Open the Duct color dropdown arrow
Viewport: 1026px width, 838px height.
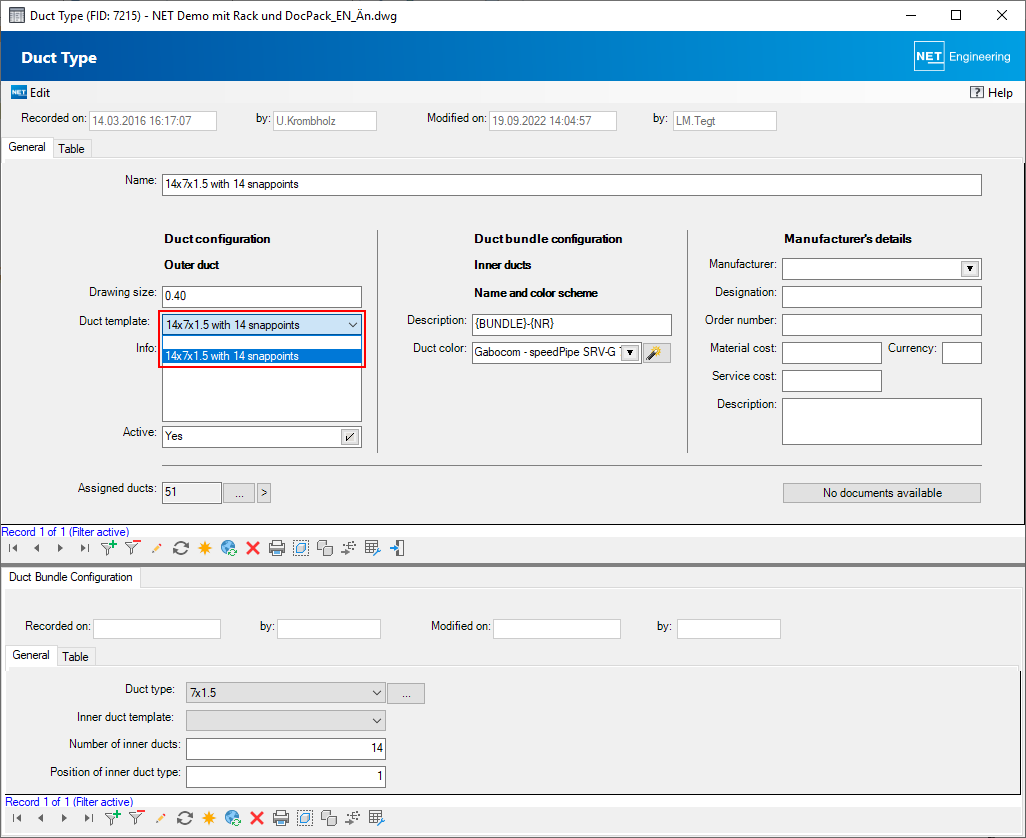pyautogui.click(x=629, y=353)
